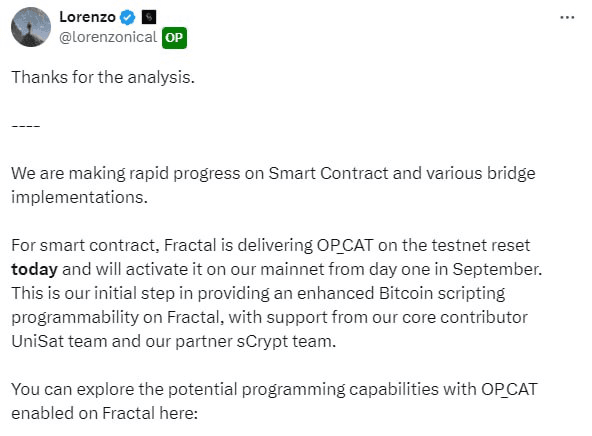The width and height of the screenshot is (592, 436).
Task: Click the blue verified checkmark badge
Action: coord(128,17)
